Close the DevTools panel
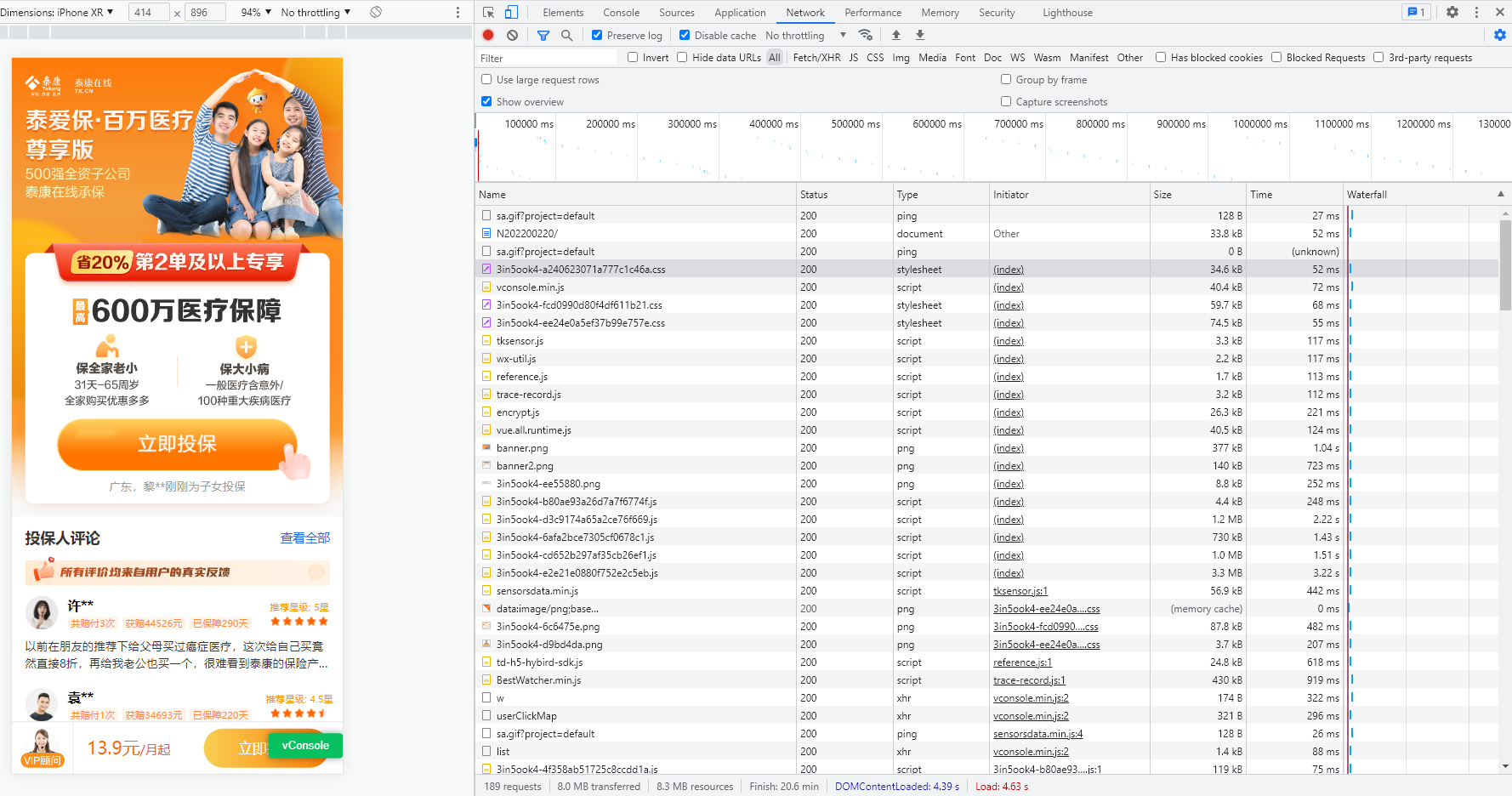 coord(1498,12)
